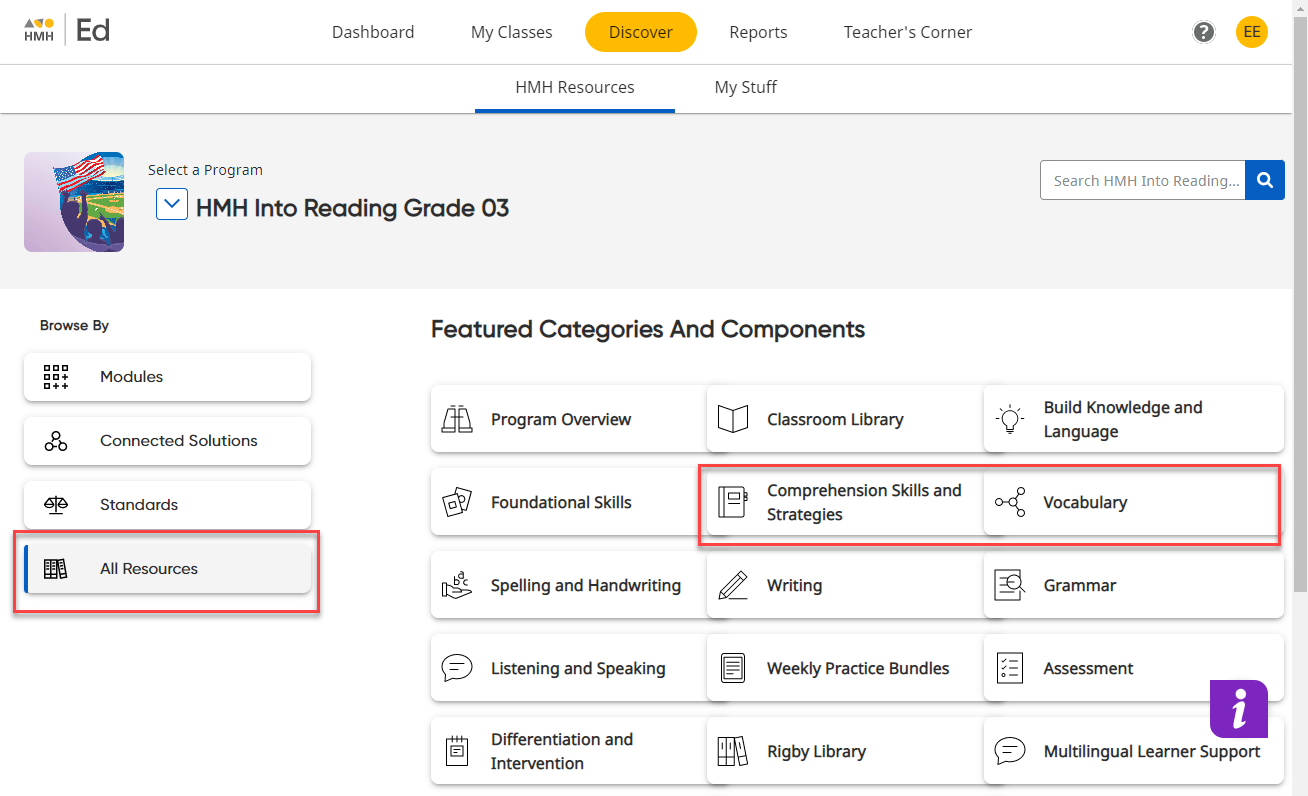Viewport: 1308px width, 796px height.
Task: Open Differentiation and Intervention resources
Action: pos(562,750)
